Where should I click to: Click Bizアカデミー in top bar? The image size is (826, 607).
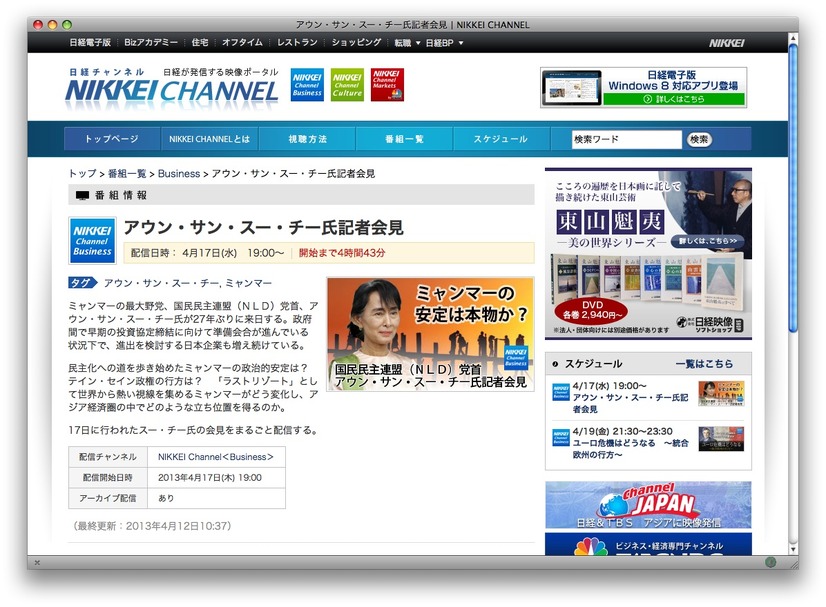click(151, 43)
